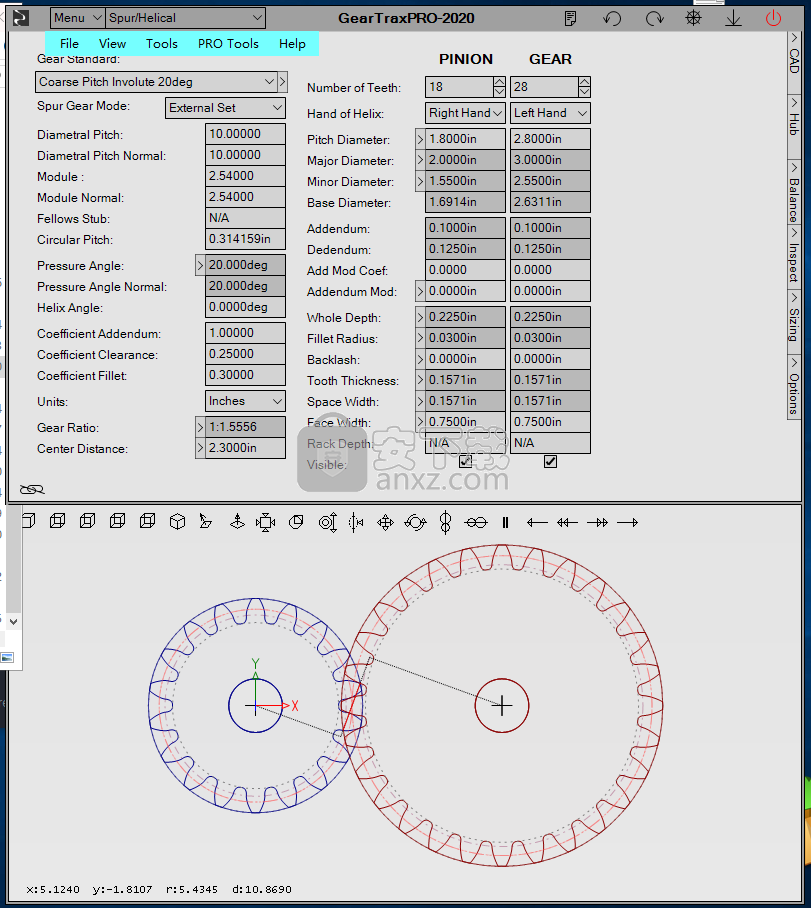Click the perspective plane view icon
The width and height of the screenshot is (811, 908).
pyautogui.click(x=205, y=522)
